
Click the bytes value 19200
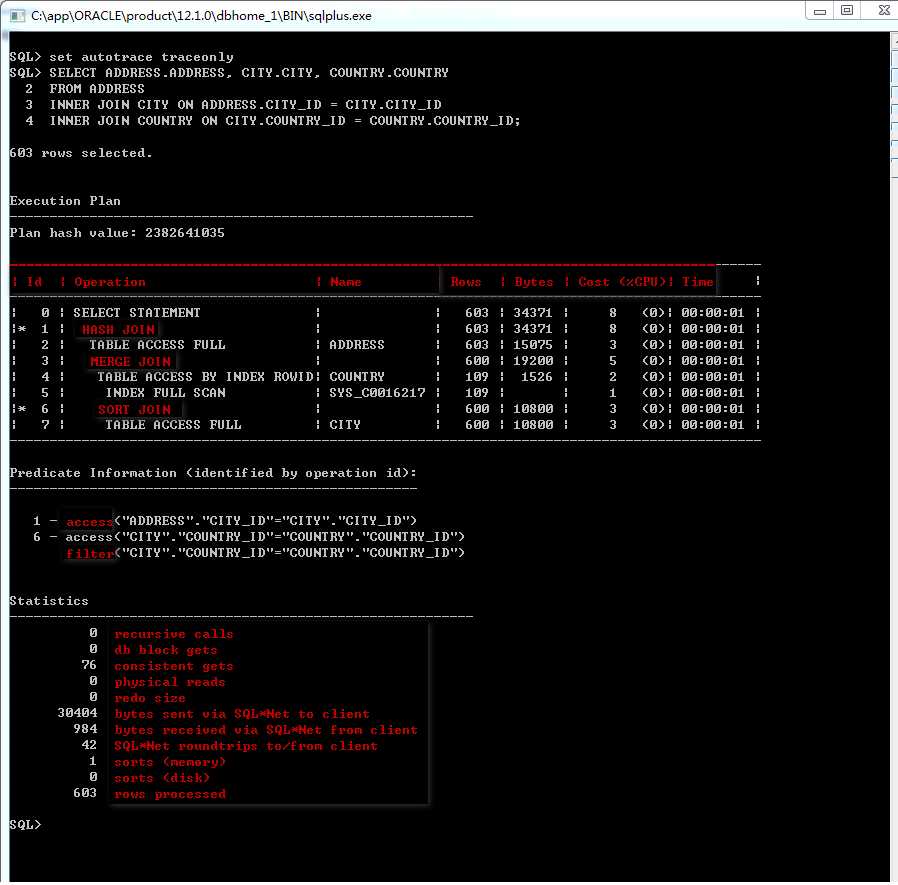point(533,361)
